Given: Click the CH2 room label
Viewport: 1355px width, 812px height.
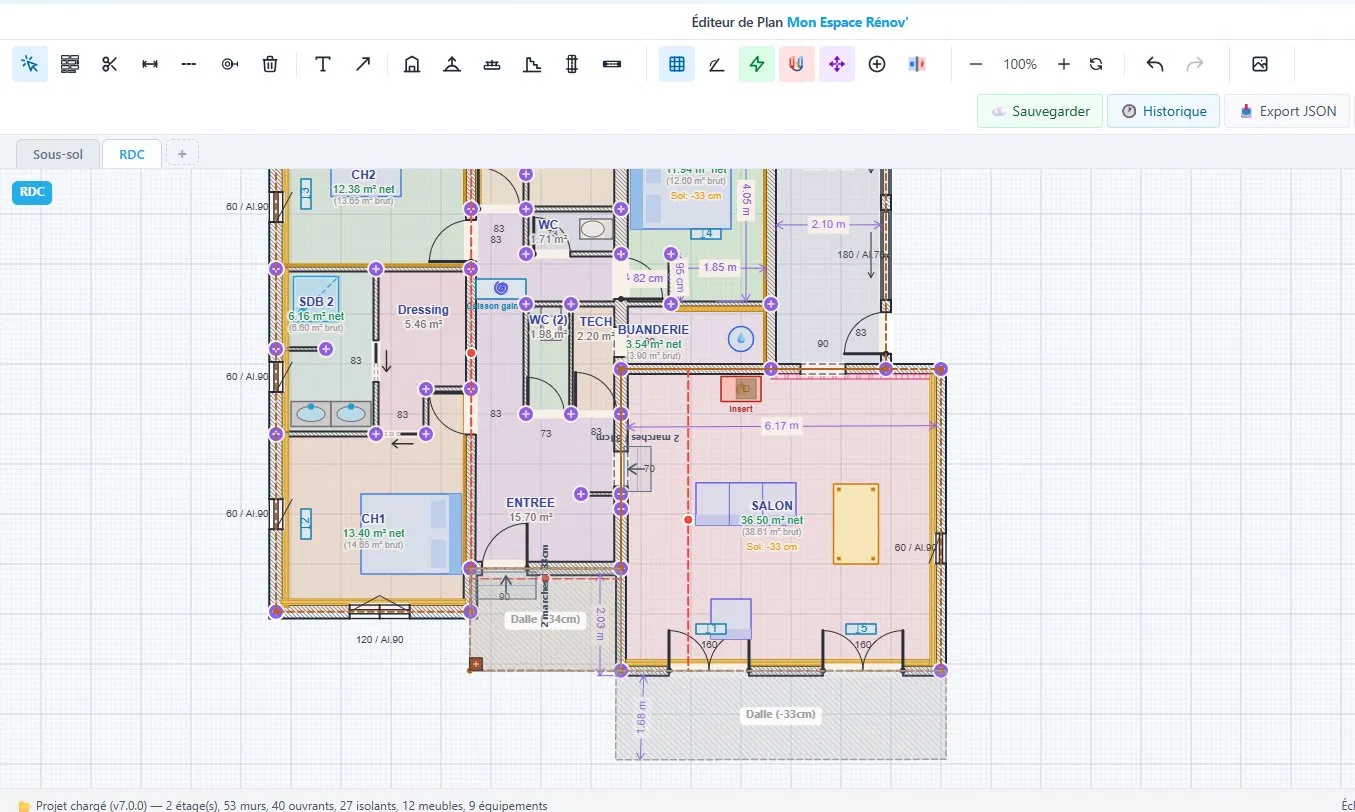Looking at the screenshot, I should (363, 175).
